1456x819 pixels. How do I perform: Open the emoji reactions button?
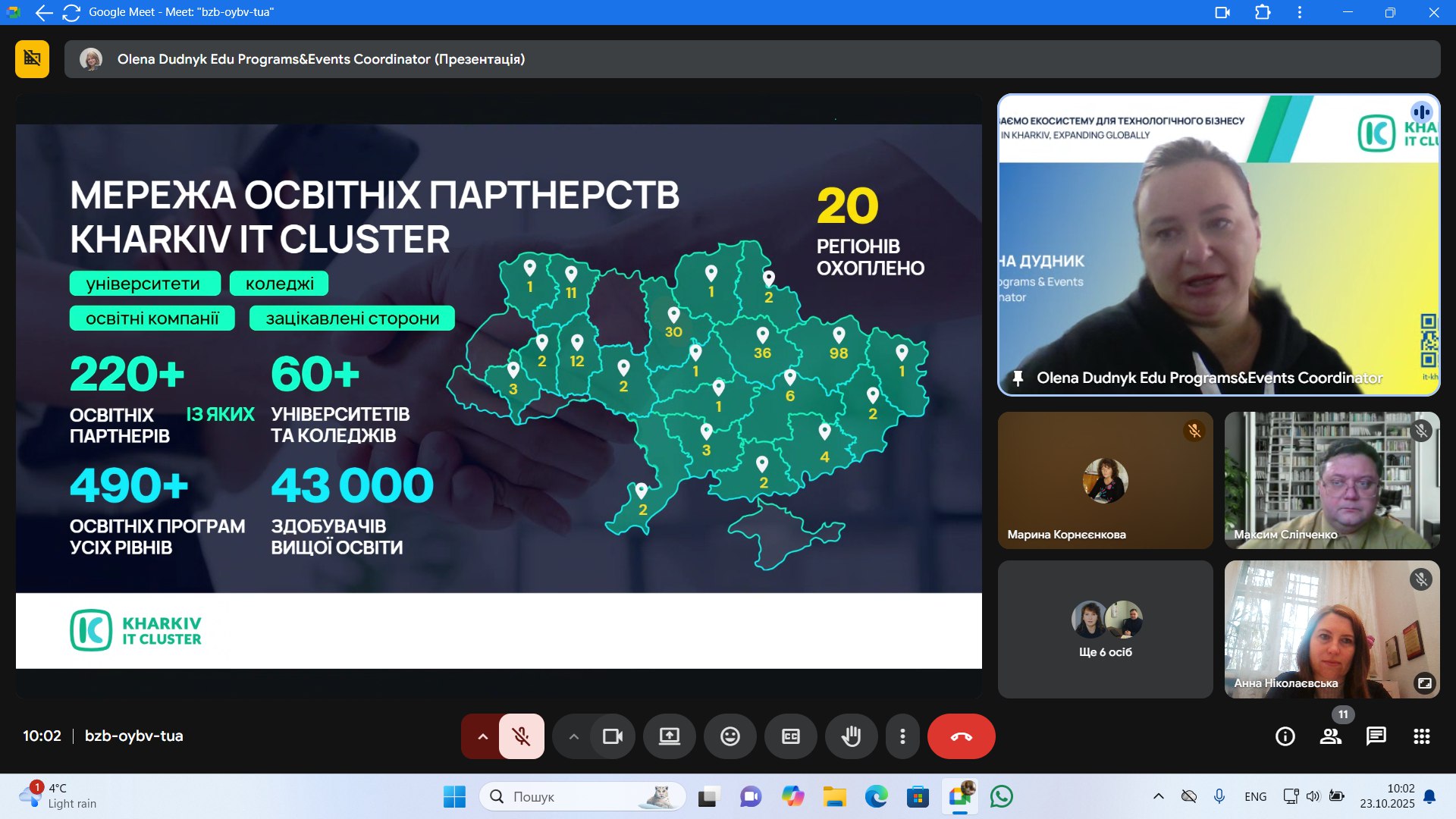(730, 736)
